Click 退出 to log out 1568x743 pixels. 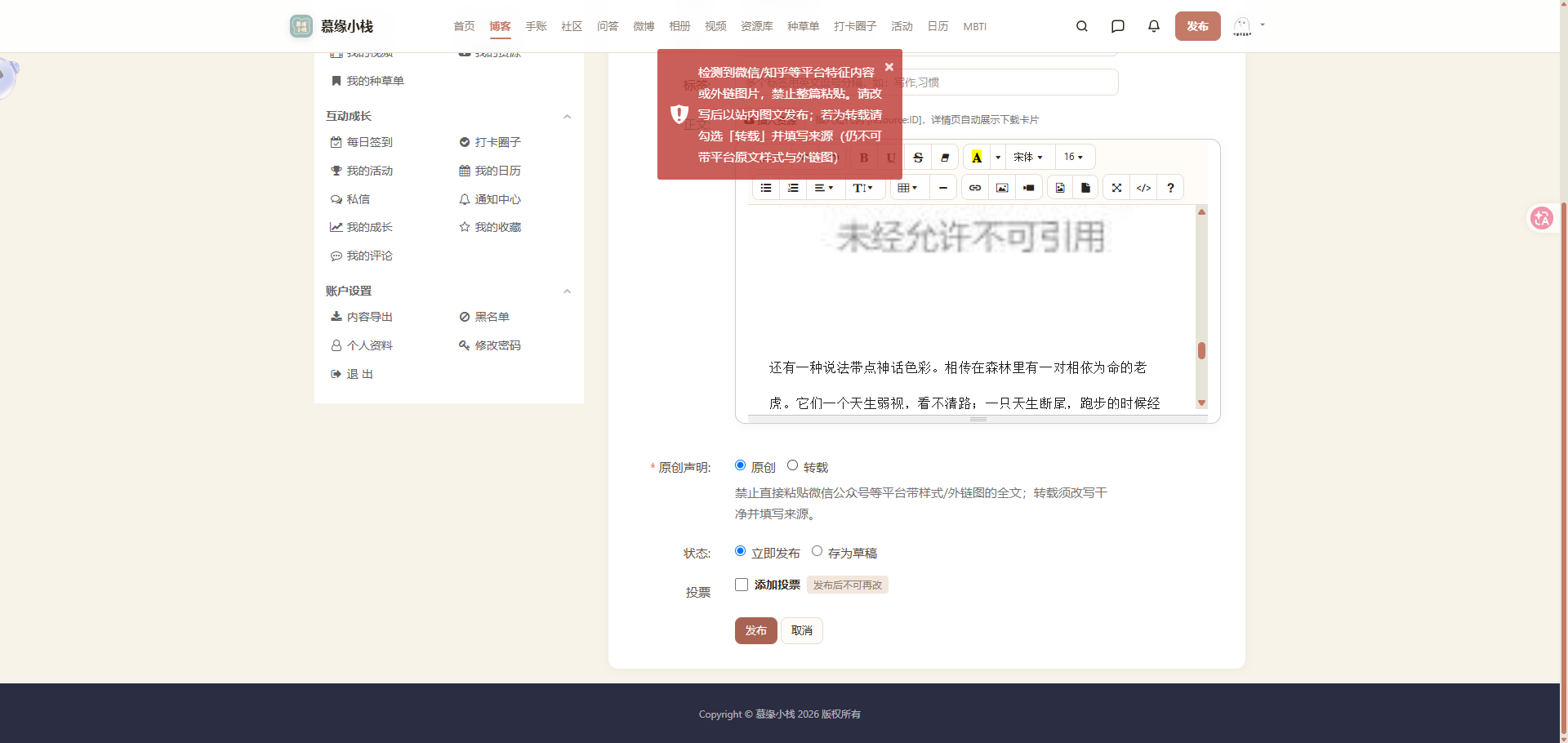351,374
